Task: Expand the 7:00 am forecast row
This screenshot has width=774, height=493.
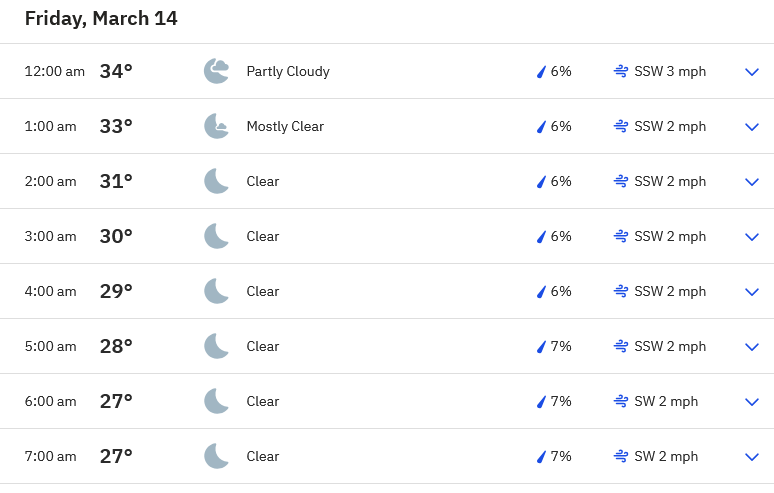Action: point(752,456)
